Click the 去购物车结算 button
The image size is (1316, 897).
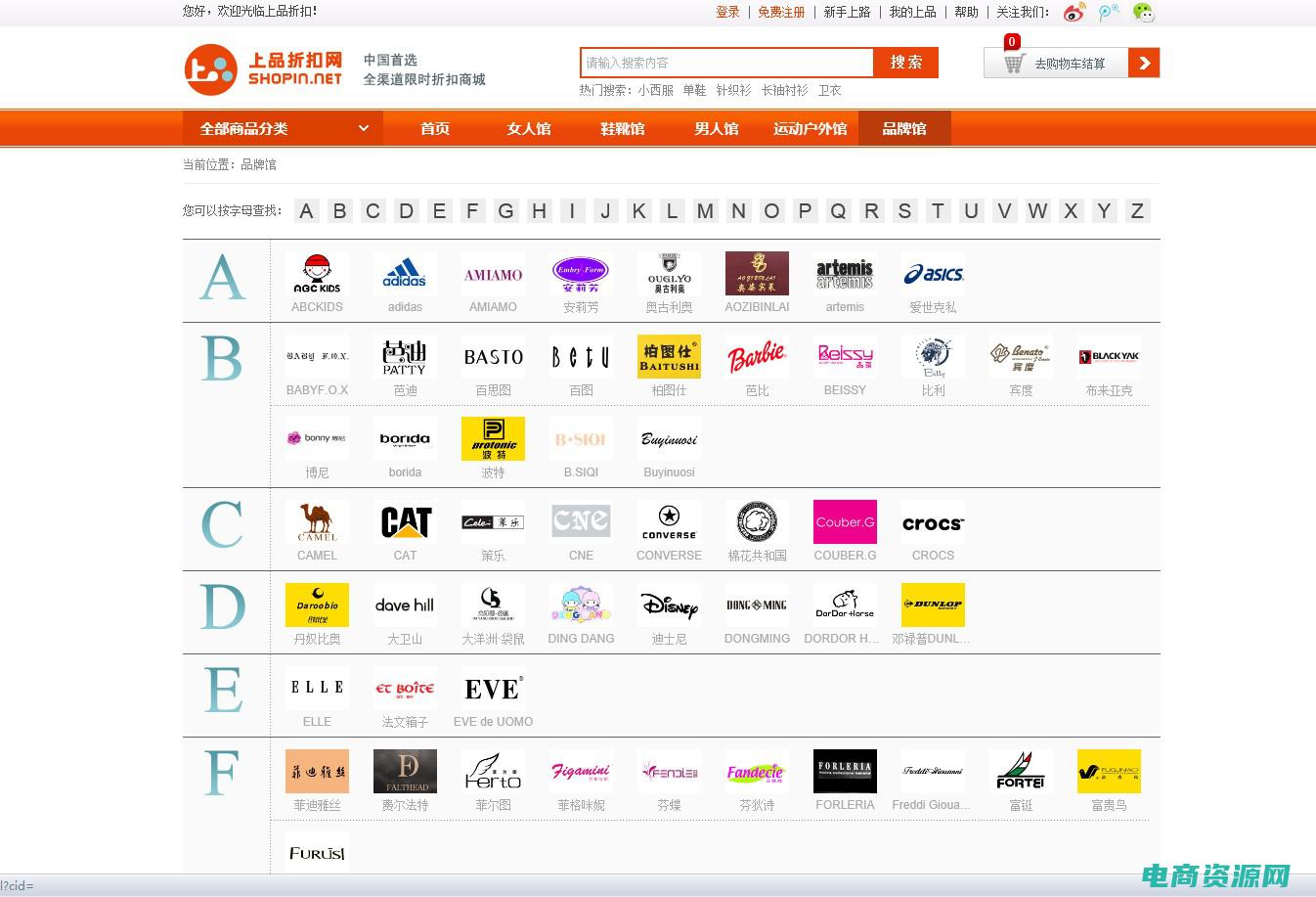tap(1070, 64)
